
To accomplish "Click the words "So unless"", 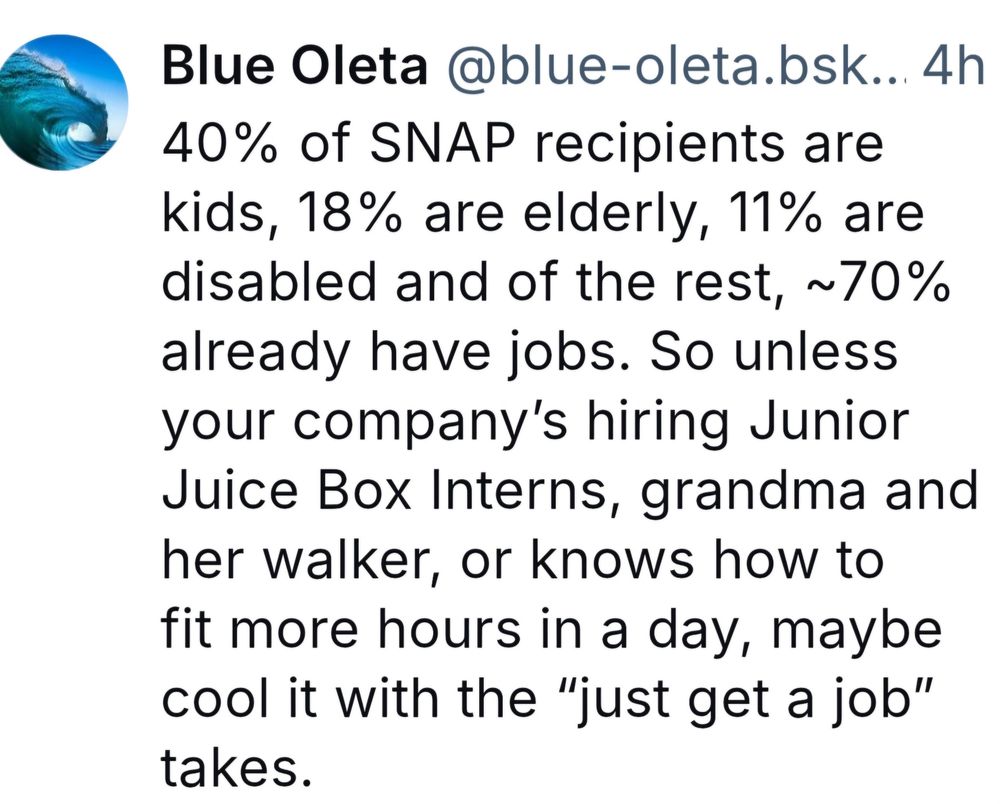I will point(774,352).
